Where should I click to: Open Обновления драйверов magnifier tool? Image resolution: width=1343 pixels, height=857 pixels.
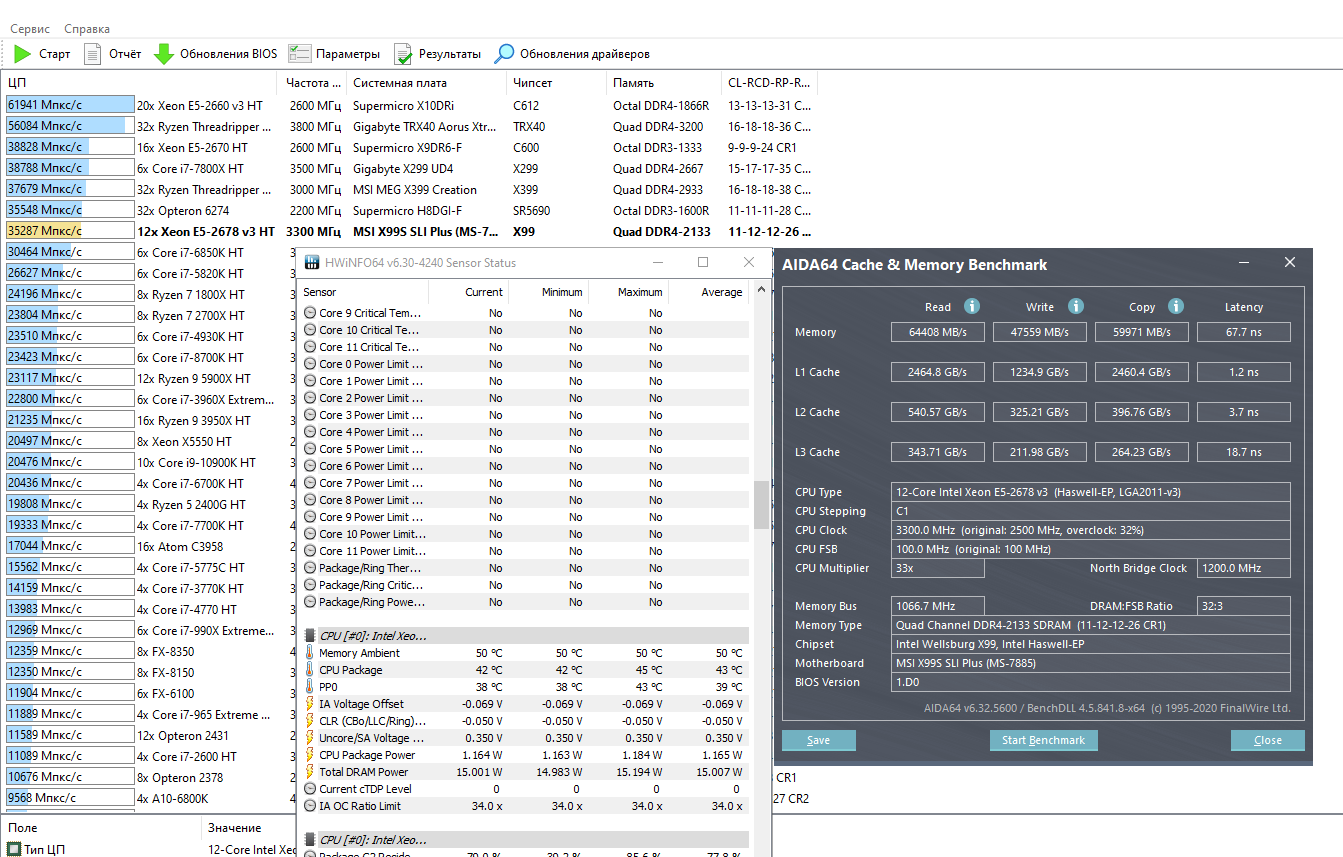click(505, 54)
